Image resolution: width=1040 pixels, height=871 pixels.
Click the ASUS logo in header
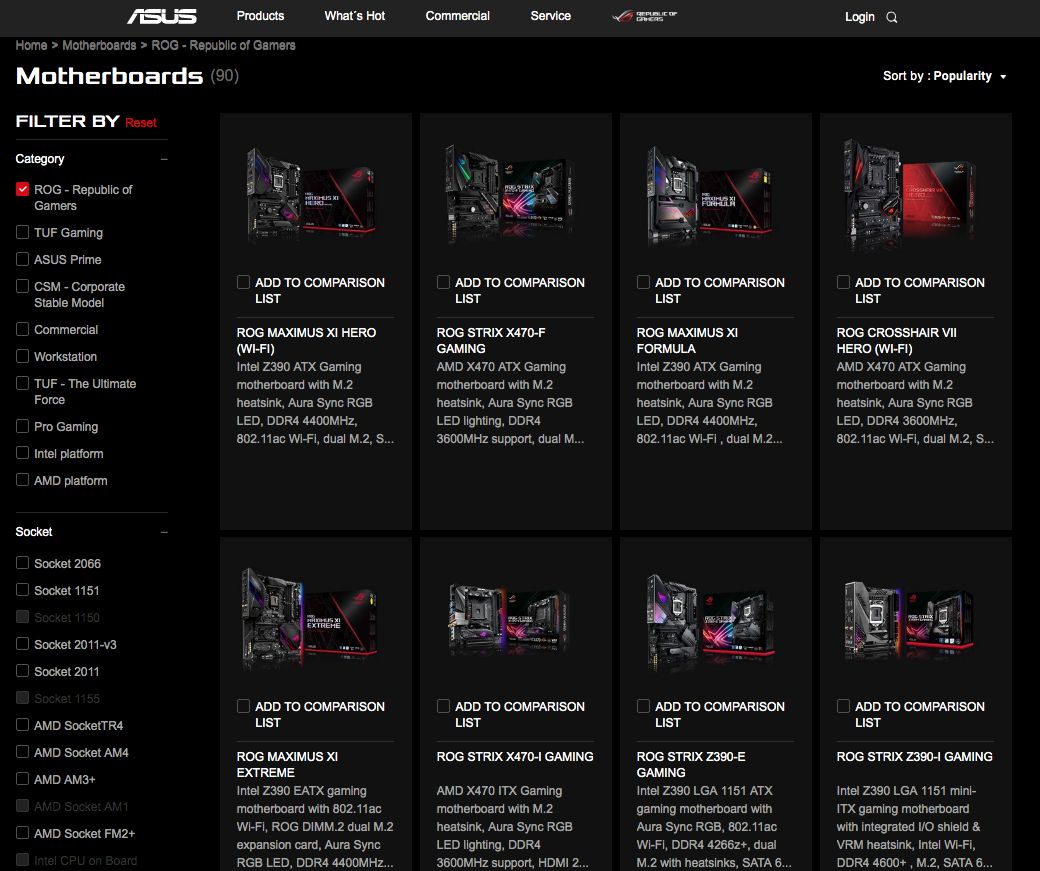(162, 16)
